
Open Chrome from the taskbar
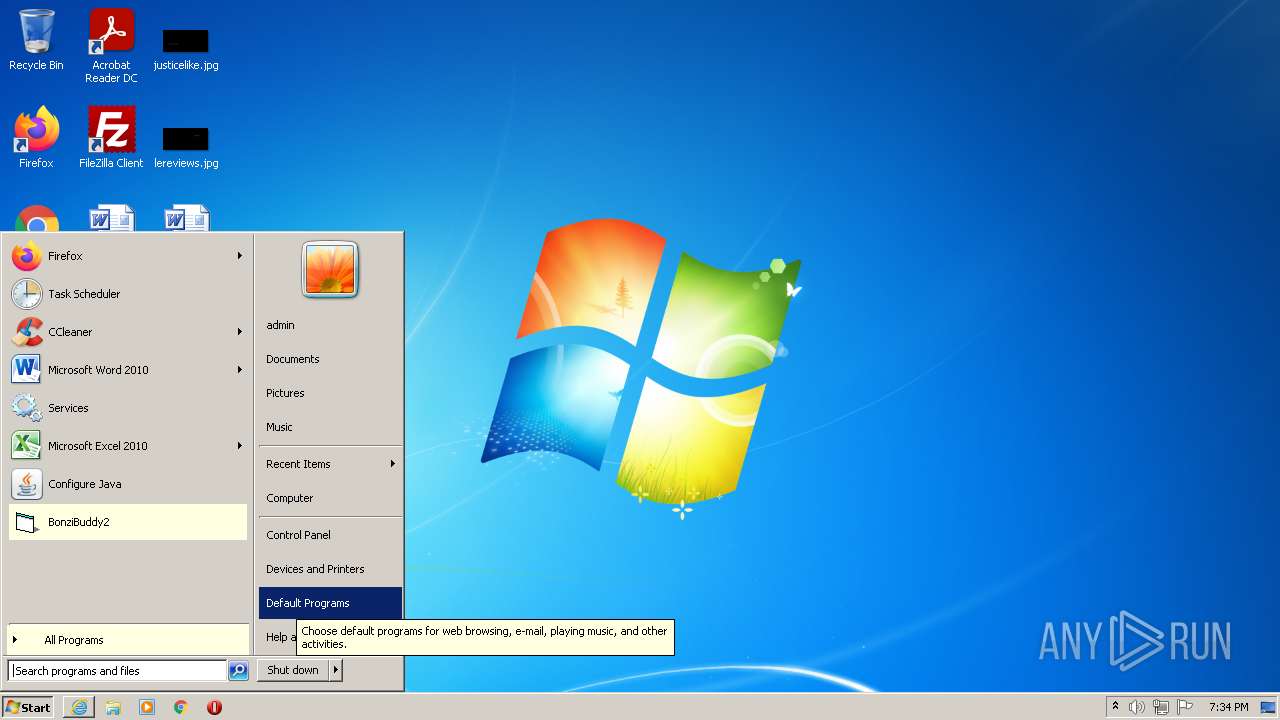[181, 707]
